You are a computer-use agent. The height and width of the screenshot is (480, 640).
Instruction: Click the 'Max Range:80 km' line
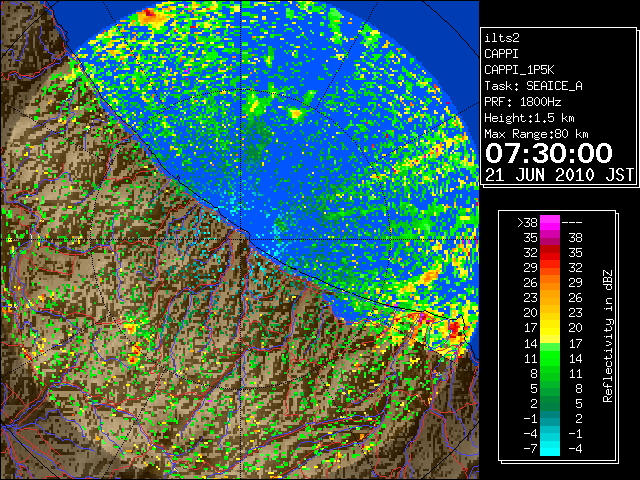click(536, 134)
